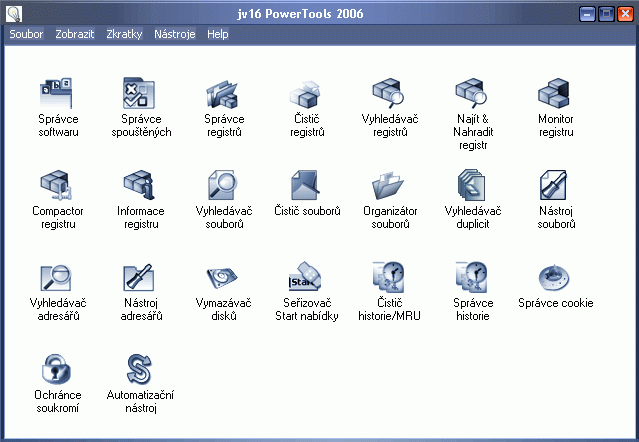Open the Soubor menu
Viewport: 639px width, 442px height.
point(26,34)
